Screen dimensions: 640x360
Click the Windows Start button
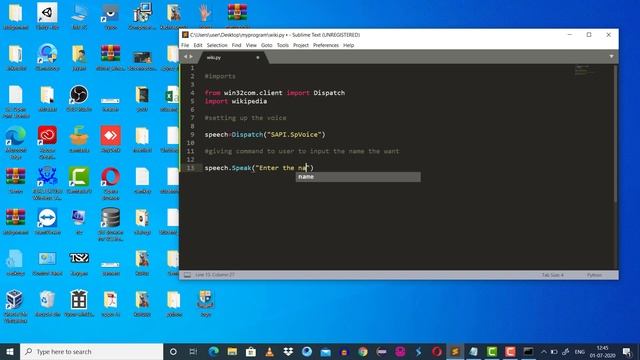click(x=10, y=351)
